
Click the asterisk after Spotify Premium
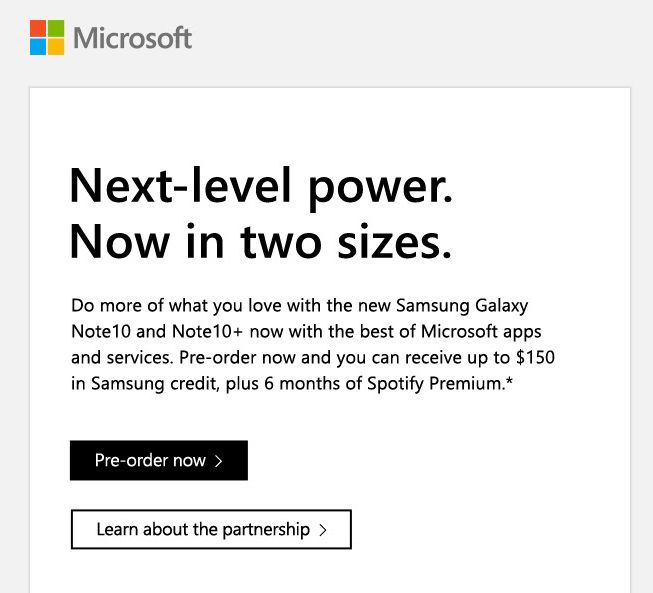[x=509, y=382]
